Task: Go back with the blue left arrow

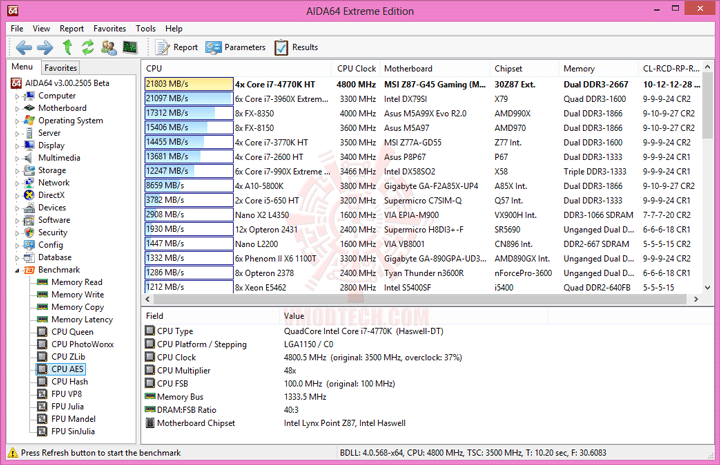Action: pos(23,47)
